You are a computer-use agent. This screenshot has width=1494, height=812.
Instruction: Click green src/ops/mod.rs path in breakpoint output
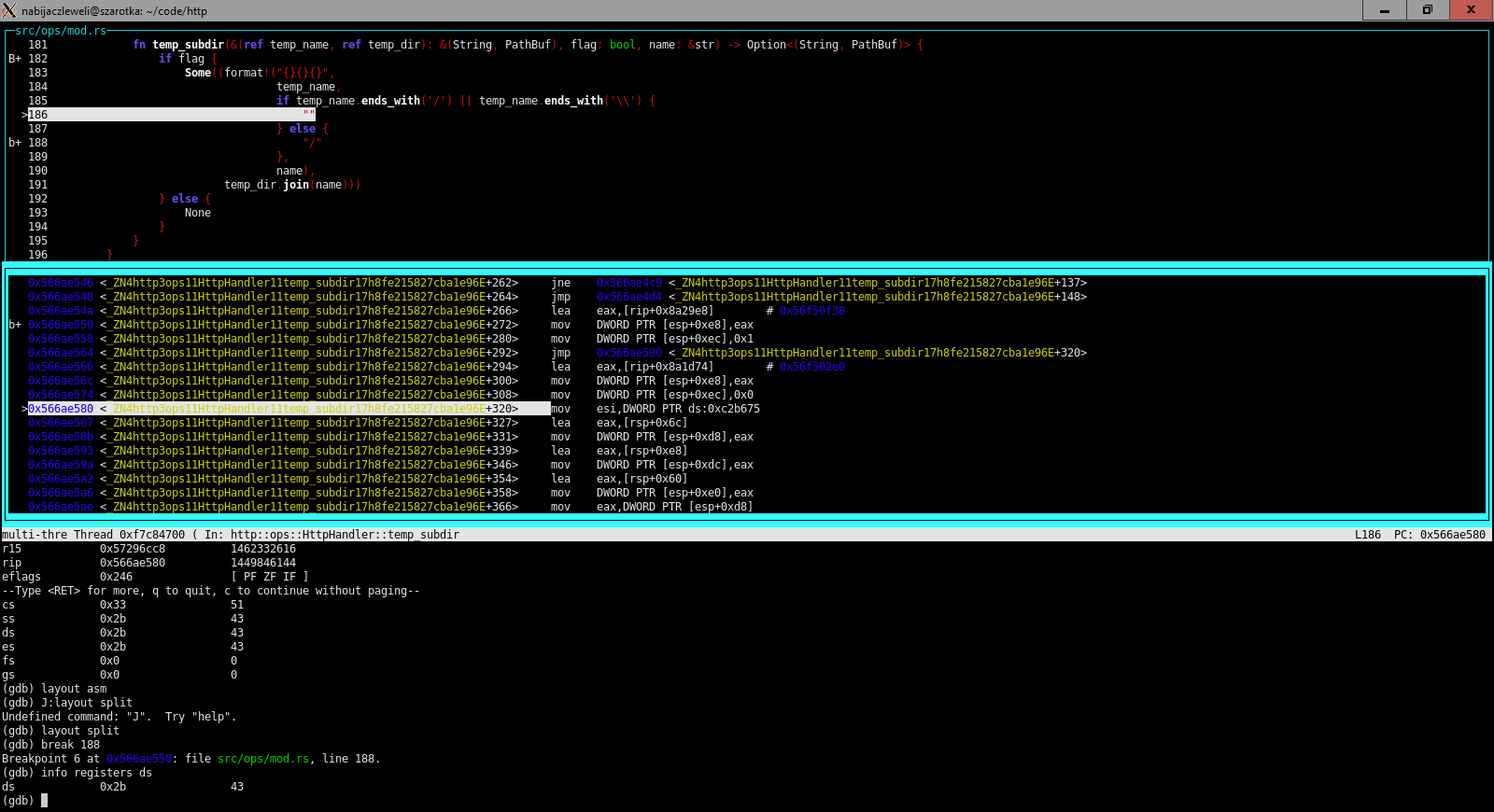coord(262,759)
